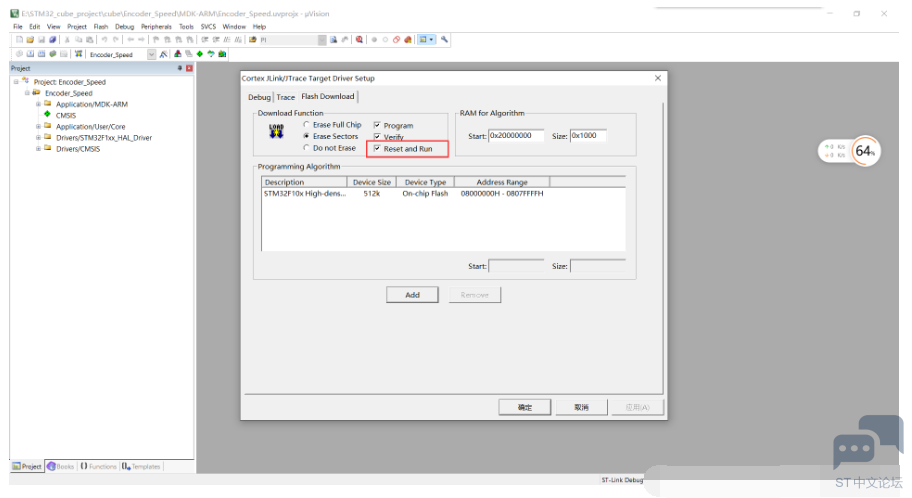Select the STM32F10x High-density algorithm row
The width and height of the screenshot is (912, 498).
(443, 193)
